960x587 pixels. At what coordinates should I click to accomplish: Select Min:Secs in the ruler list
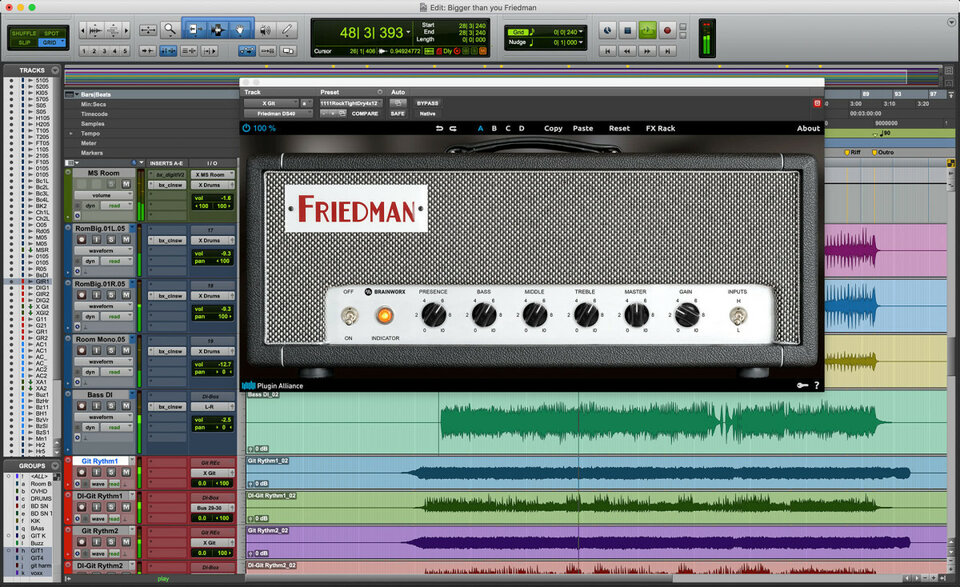pyautogui.click(x=93, y=105)
